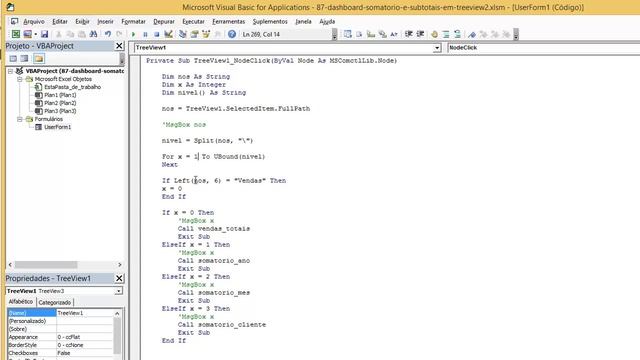The image size is (640, 360).
Task: Click the Find binoculars icon
Action: [x=93, y=34]
